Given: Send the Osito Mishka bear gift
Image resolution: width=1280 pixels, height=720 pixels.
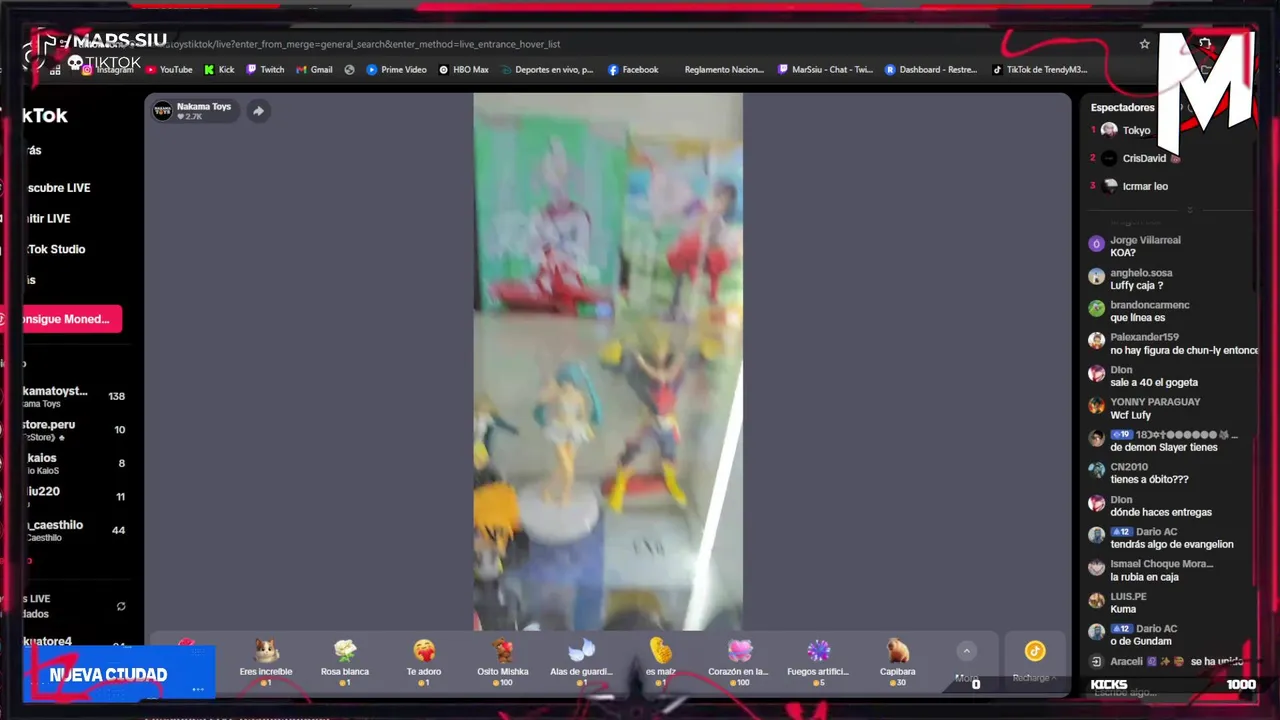Looking at the screenshot, I should point(502,662).
